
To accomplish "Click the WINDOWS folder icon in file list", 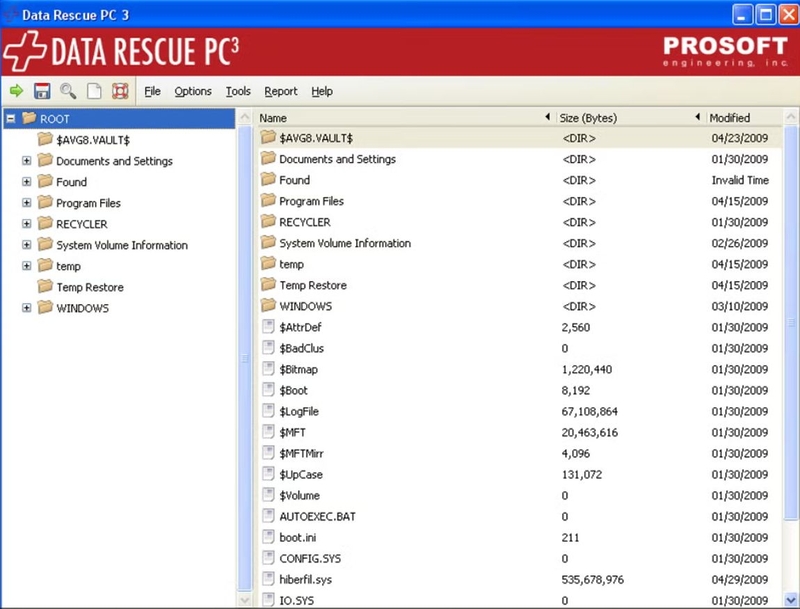I will (x=267, y=306).
